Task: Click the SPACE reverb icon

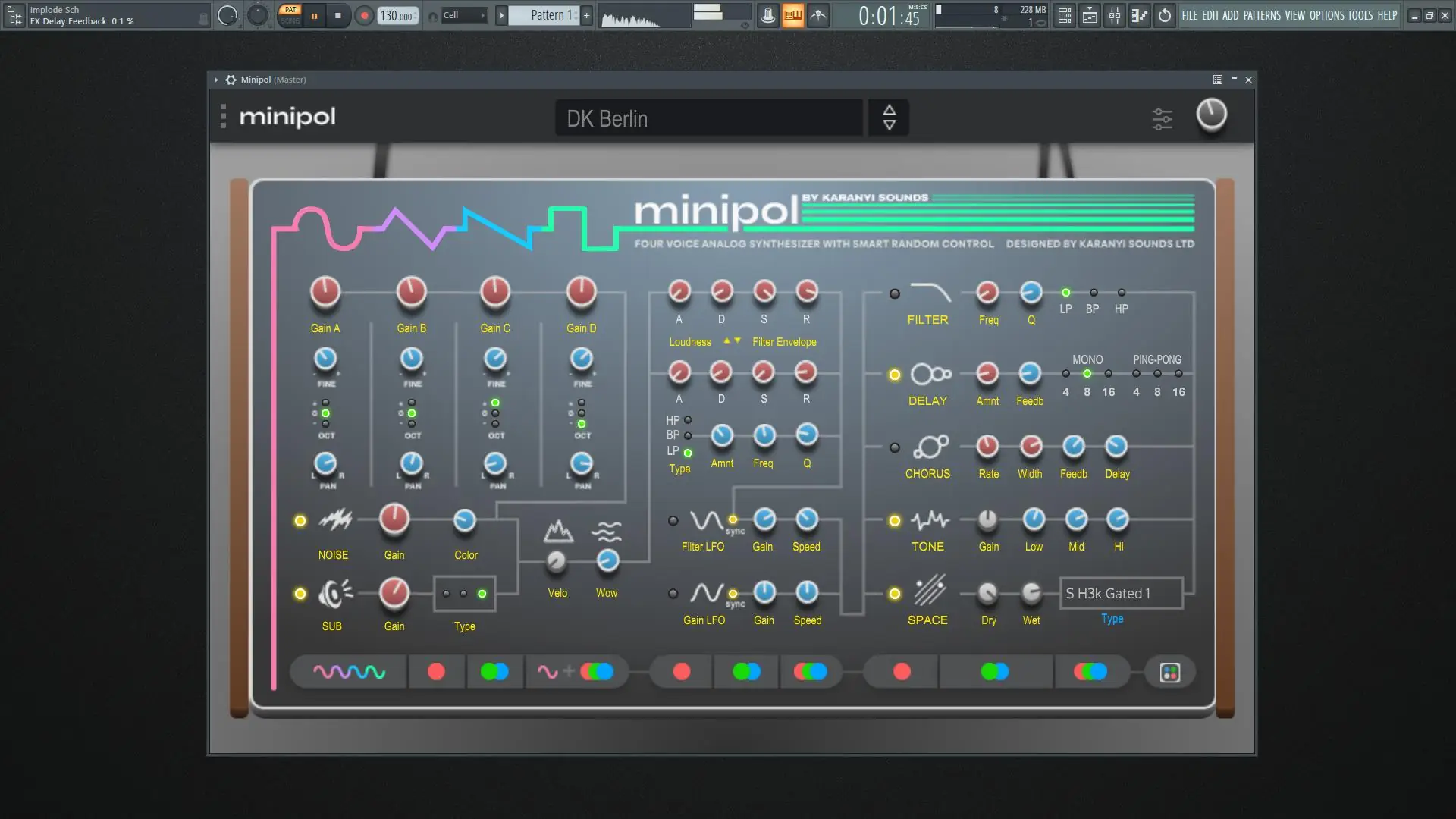Action: (930, 591)
